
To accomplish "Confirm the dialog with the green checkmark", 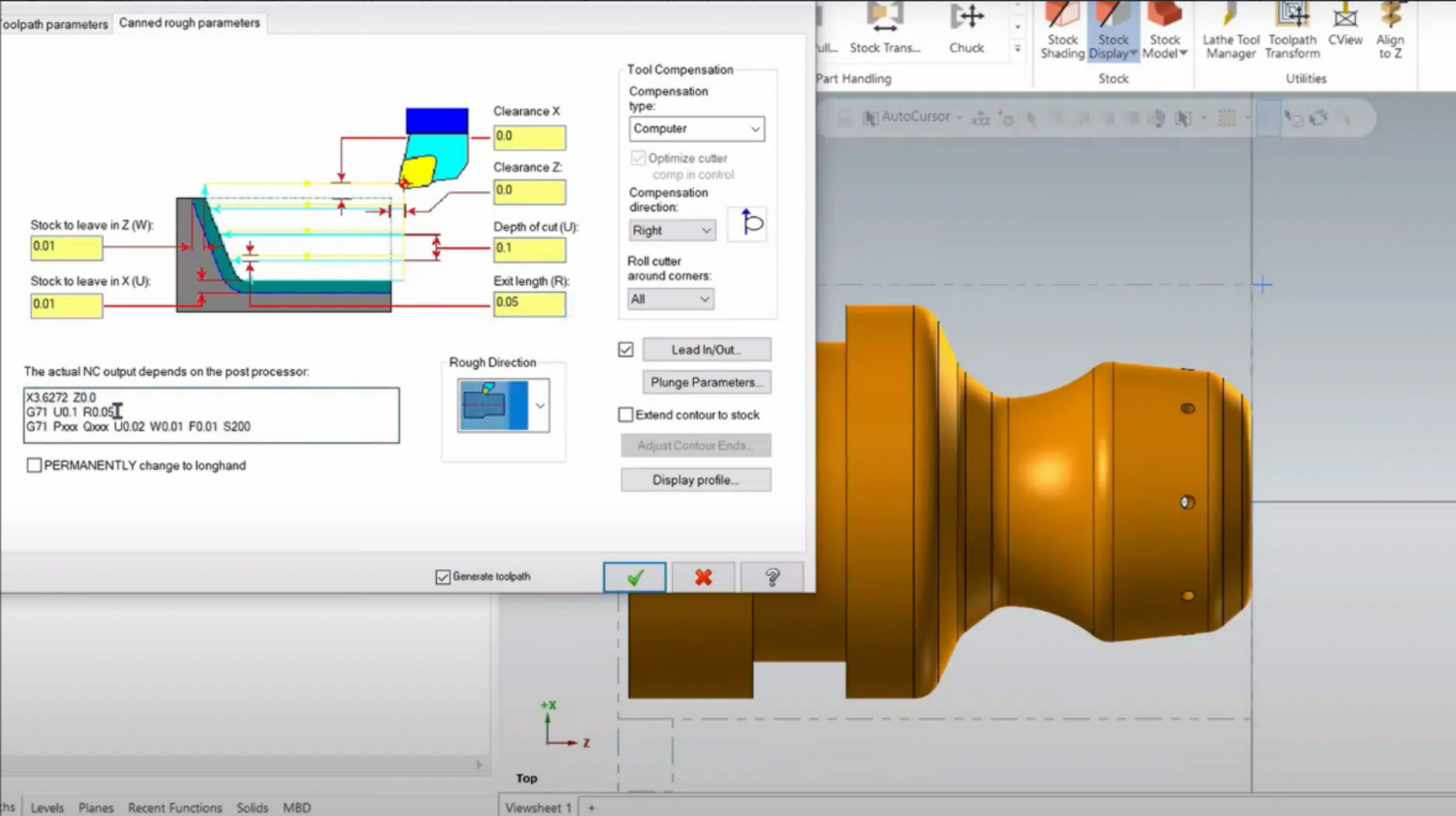I will 635,577.
